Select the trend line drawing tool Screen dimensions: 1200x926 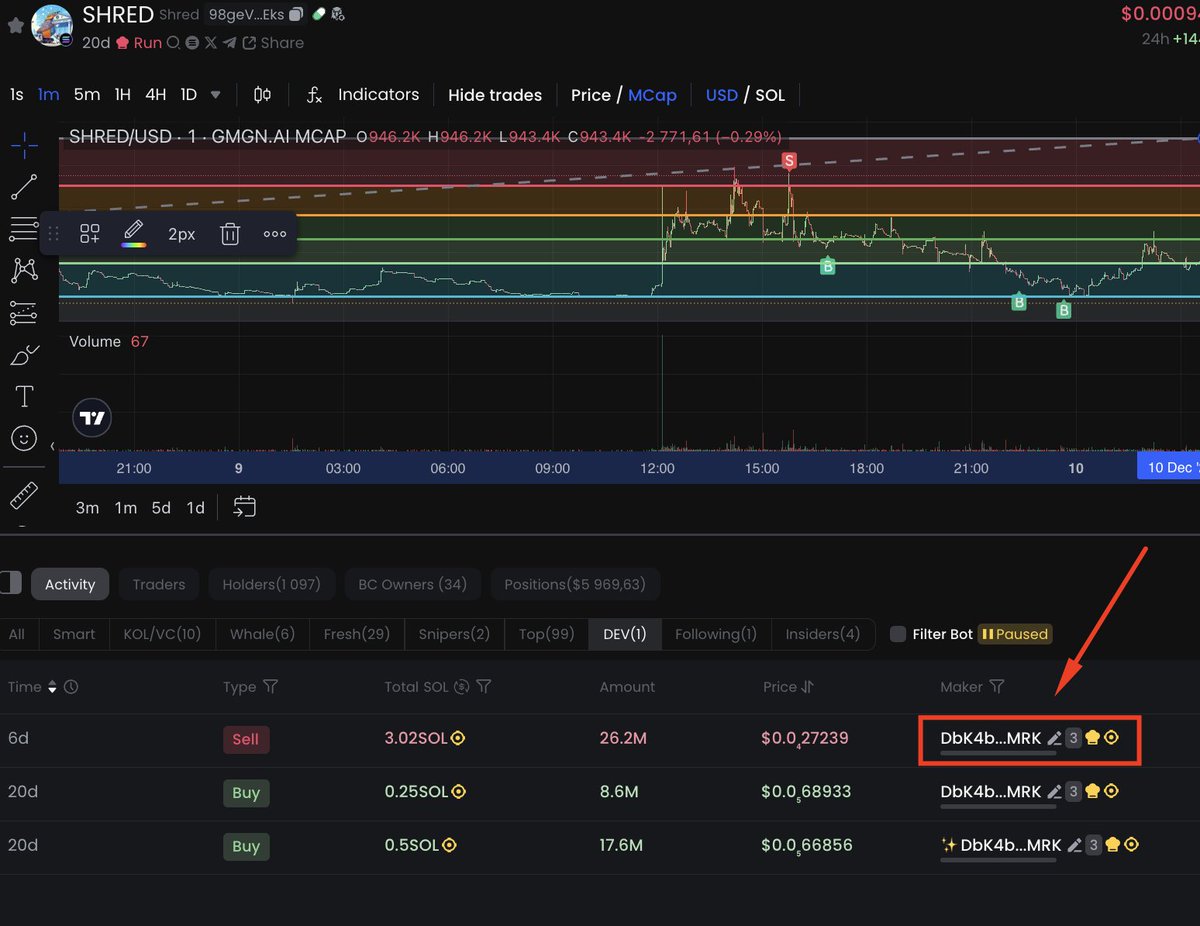pyautogui.click(x=24, y=187)
